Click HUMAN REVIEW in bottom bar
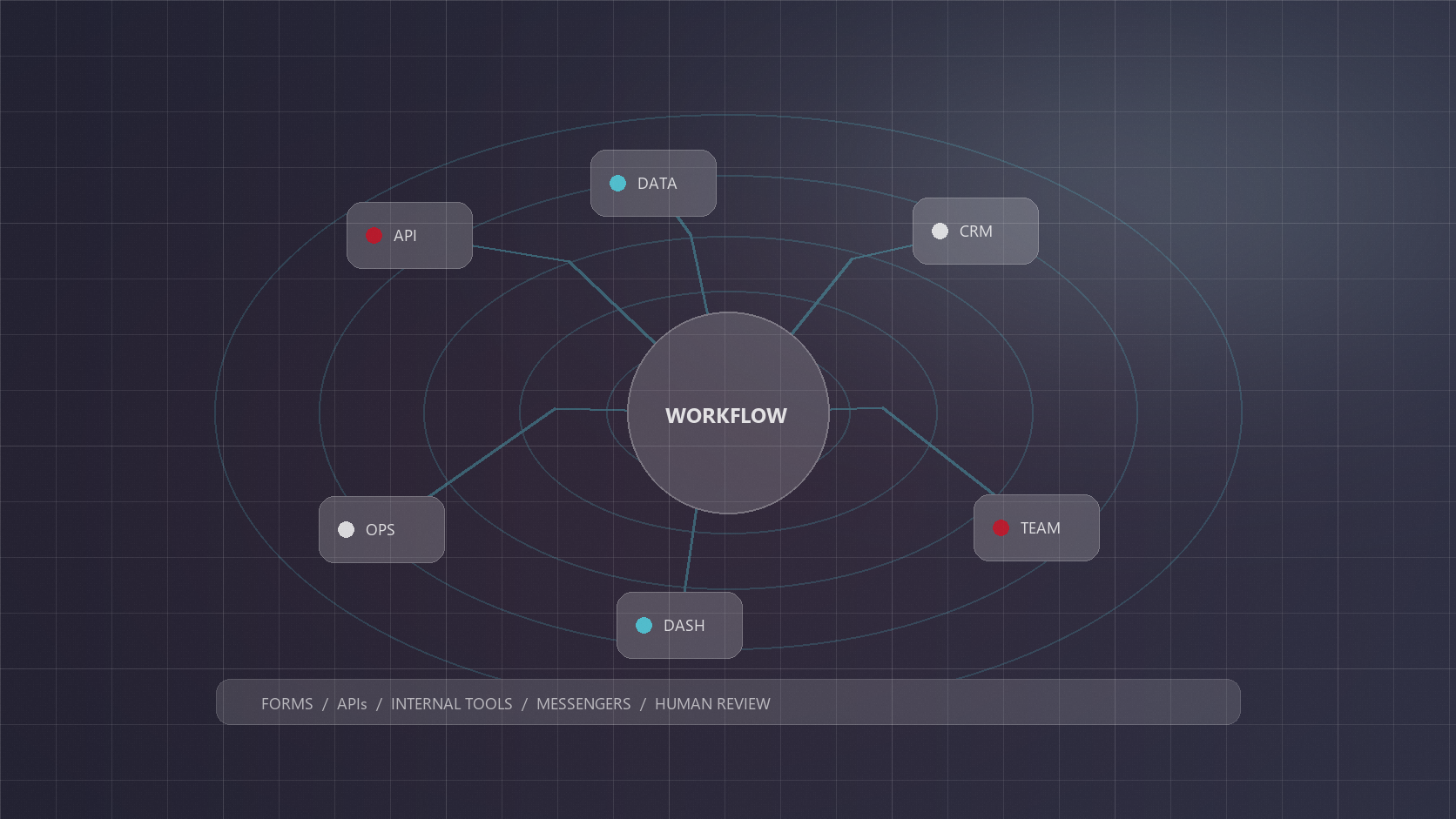Viewport: 1456px width, 819px height. [x=712, y=704]
